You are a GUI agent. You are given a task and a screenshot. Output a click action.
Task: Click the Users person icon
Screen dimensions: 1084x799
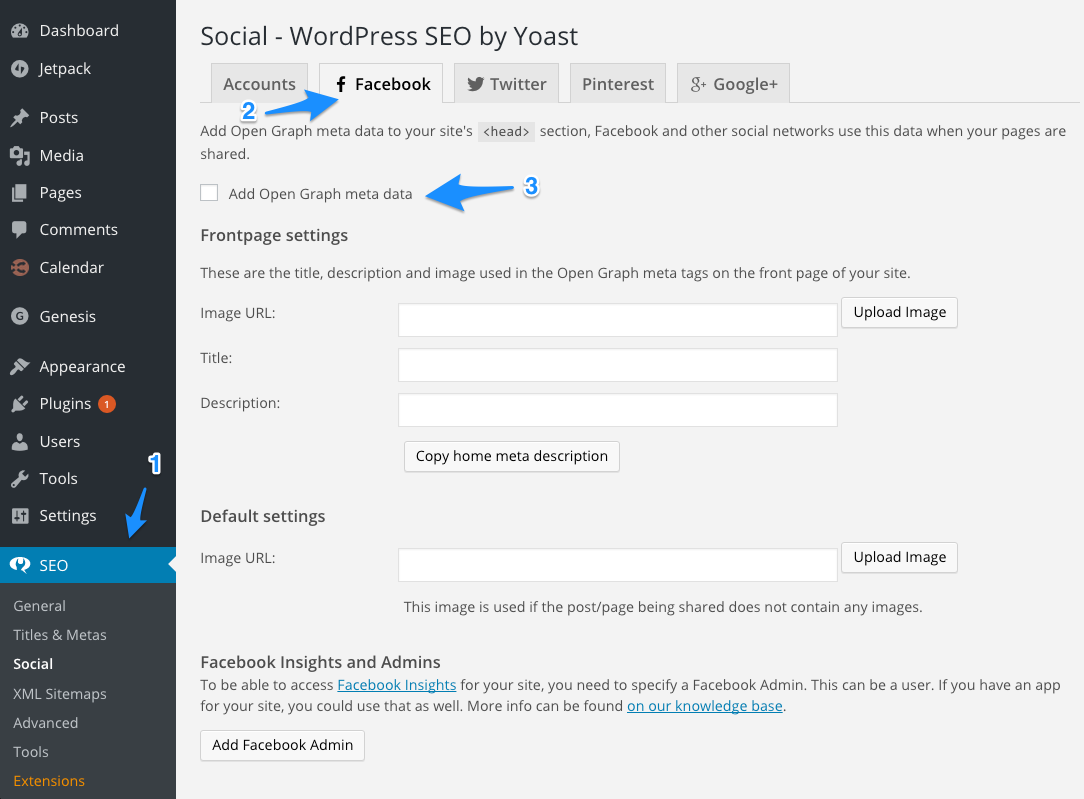[20, 441]
